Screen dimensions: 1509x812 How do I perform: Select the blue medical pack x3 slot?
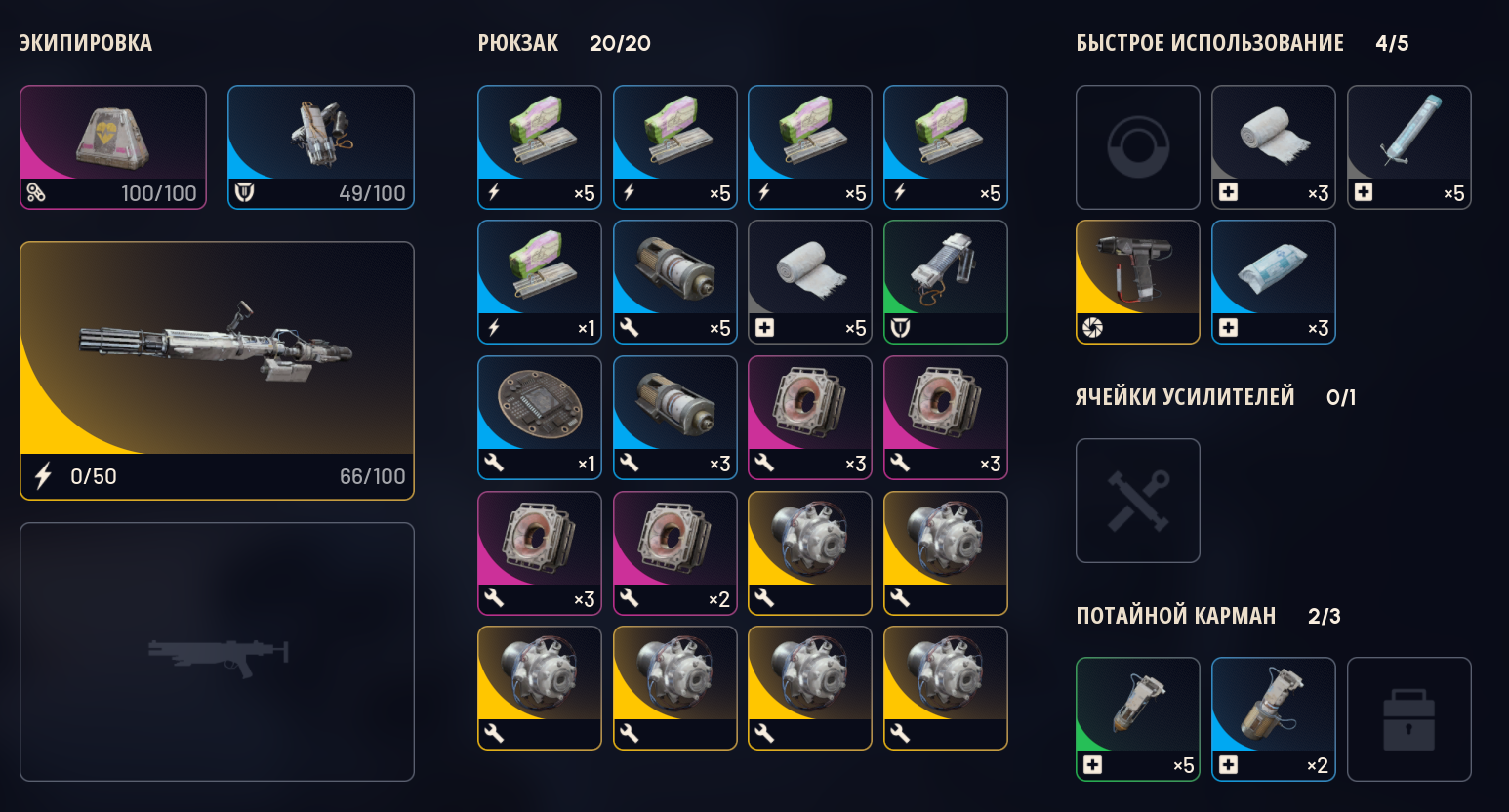click(1273, 282)
